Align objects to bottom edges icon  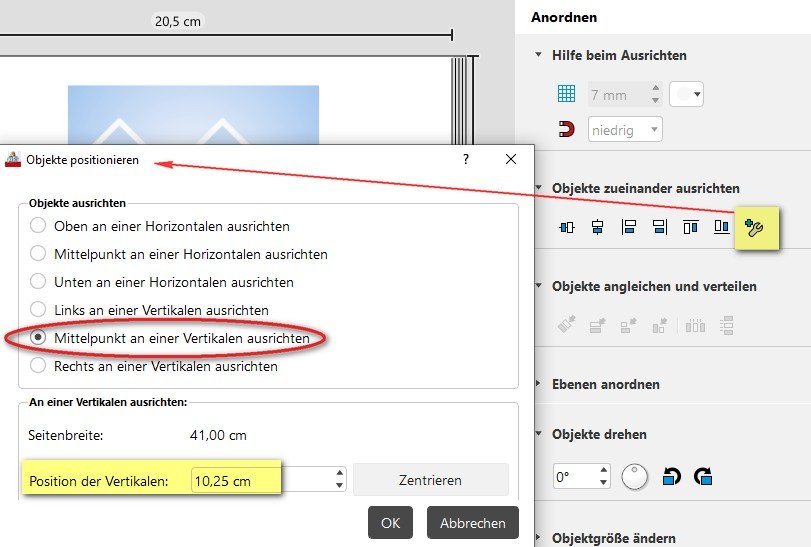(x=722, y=227)
